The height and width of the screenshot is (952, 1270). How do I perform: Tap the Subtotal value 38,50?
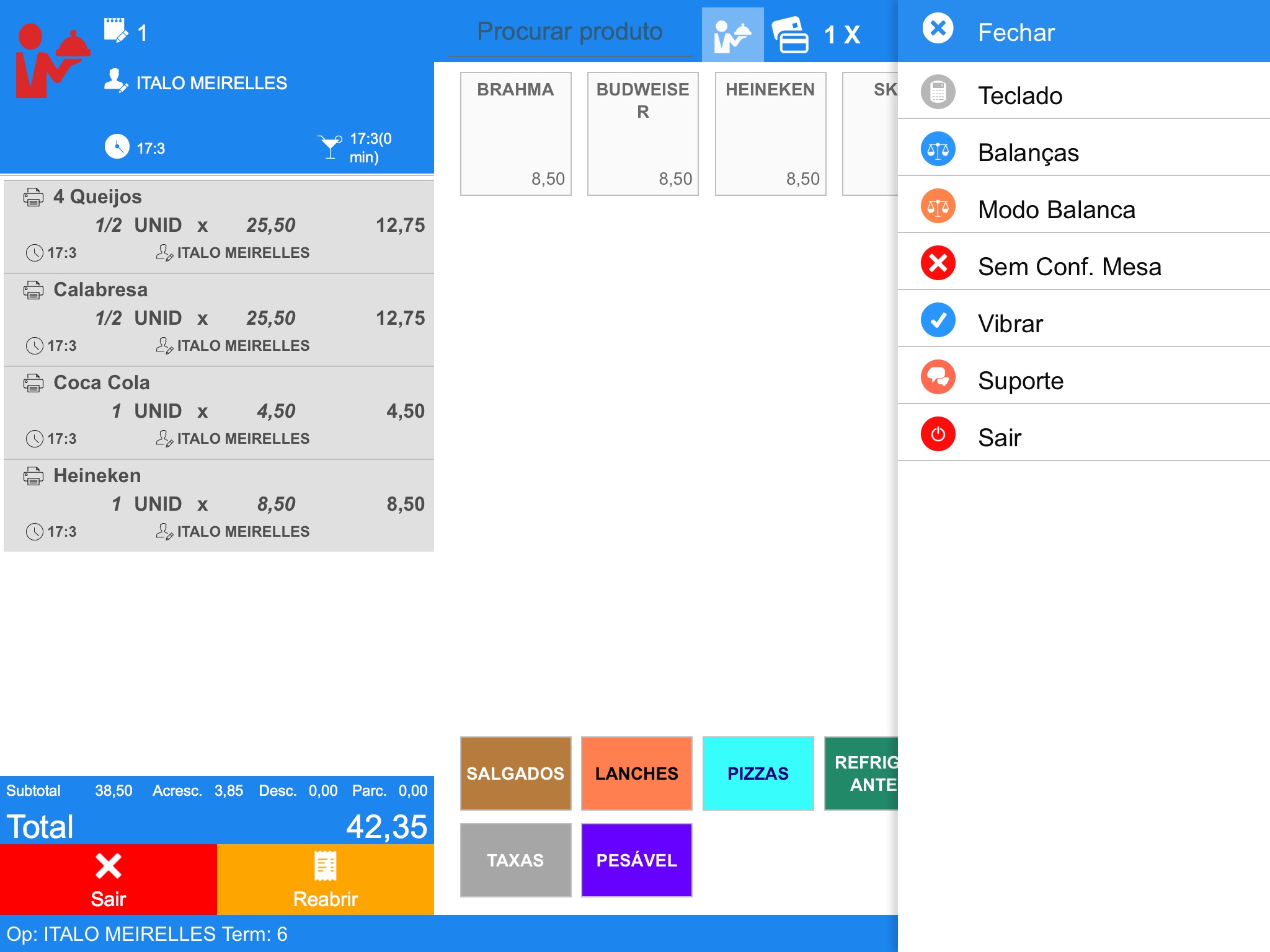tap(113, 791)
